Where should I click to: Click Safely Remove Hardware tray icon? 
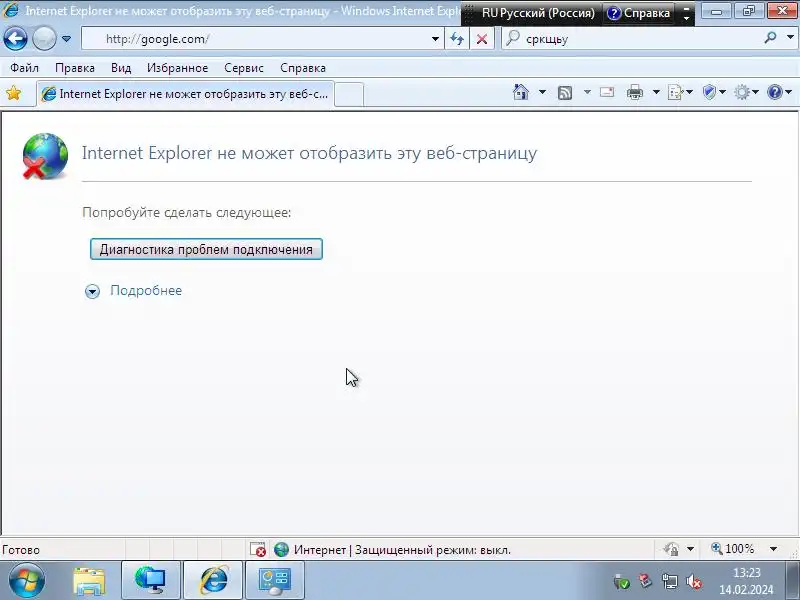pyautogui.click(x=621, y=582)
